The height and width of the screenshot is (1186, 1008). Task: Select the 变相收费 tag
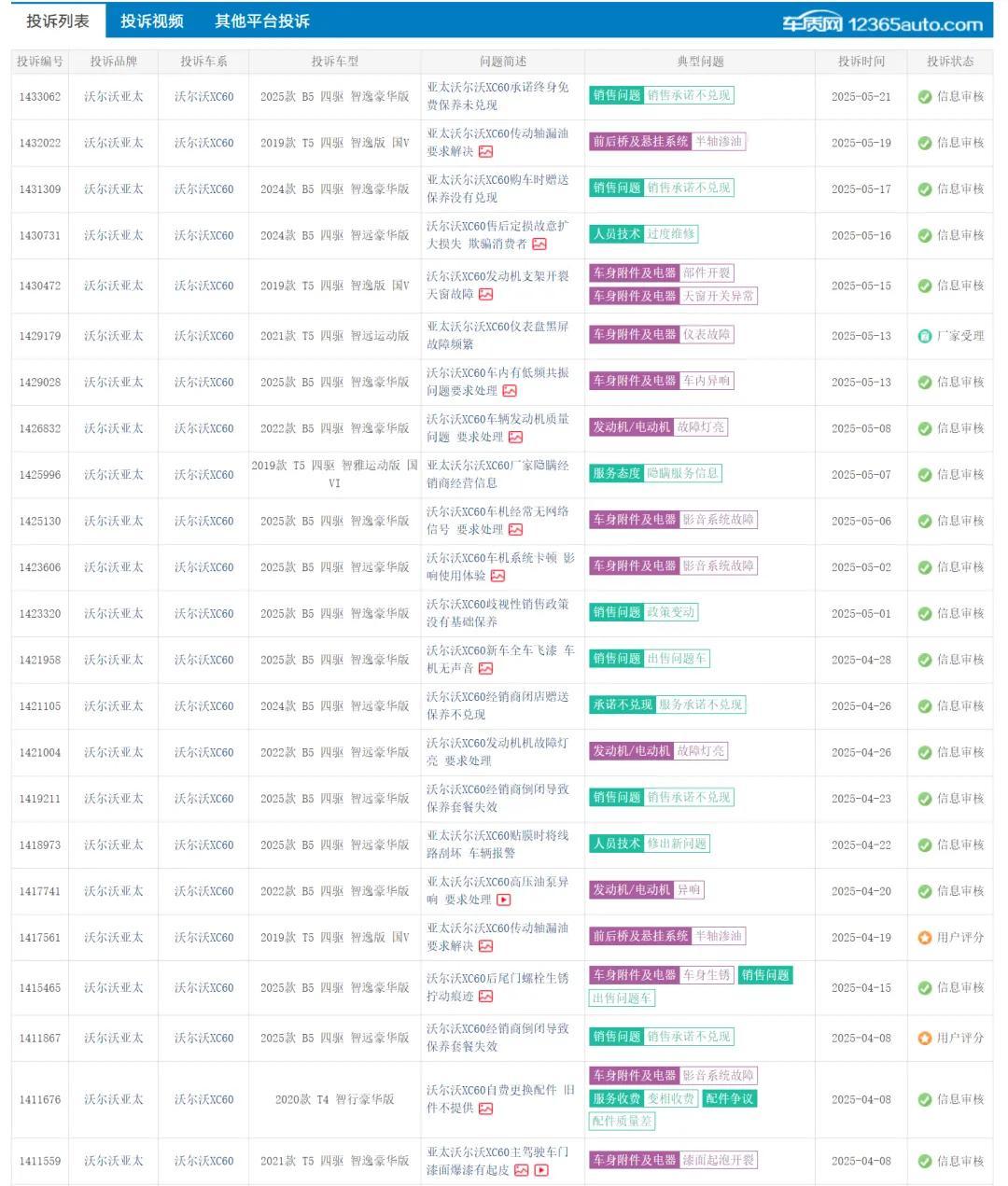671,1098
